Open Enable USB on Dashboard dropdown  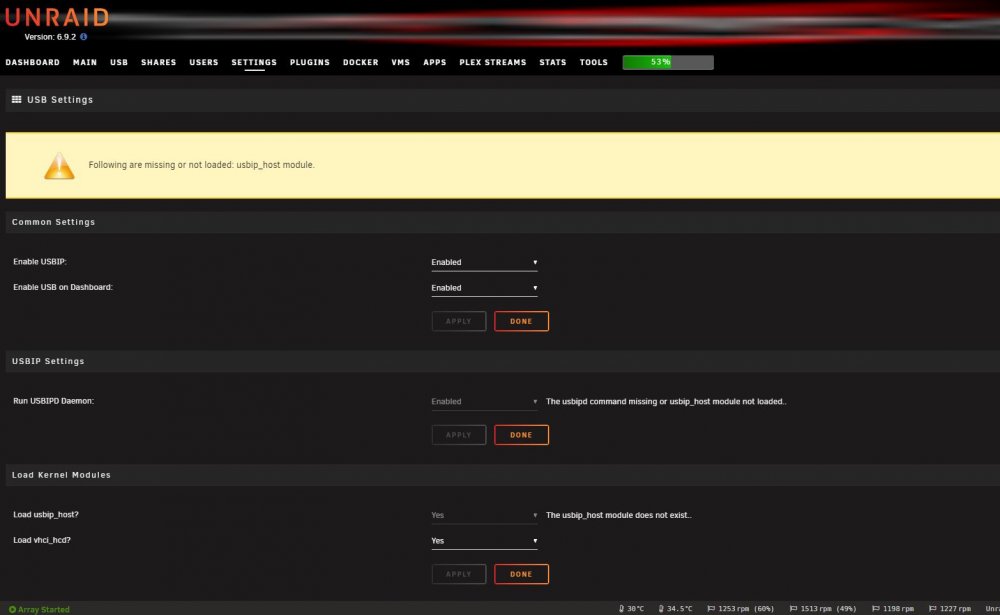tap(484, 288)
